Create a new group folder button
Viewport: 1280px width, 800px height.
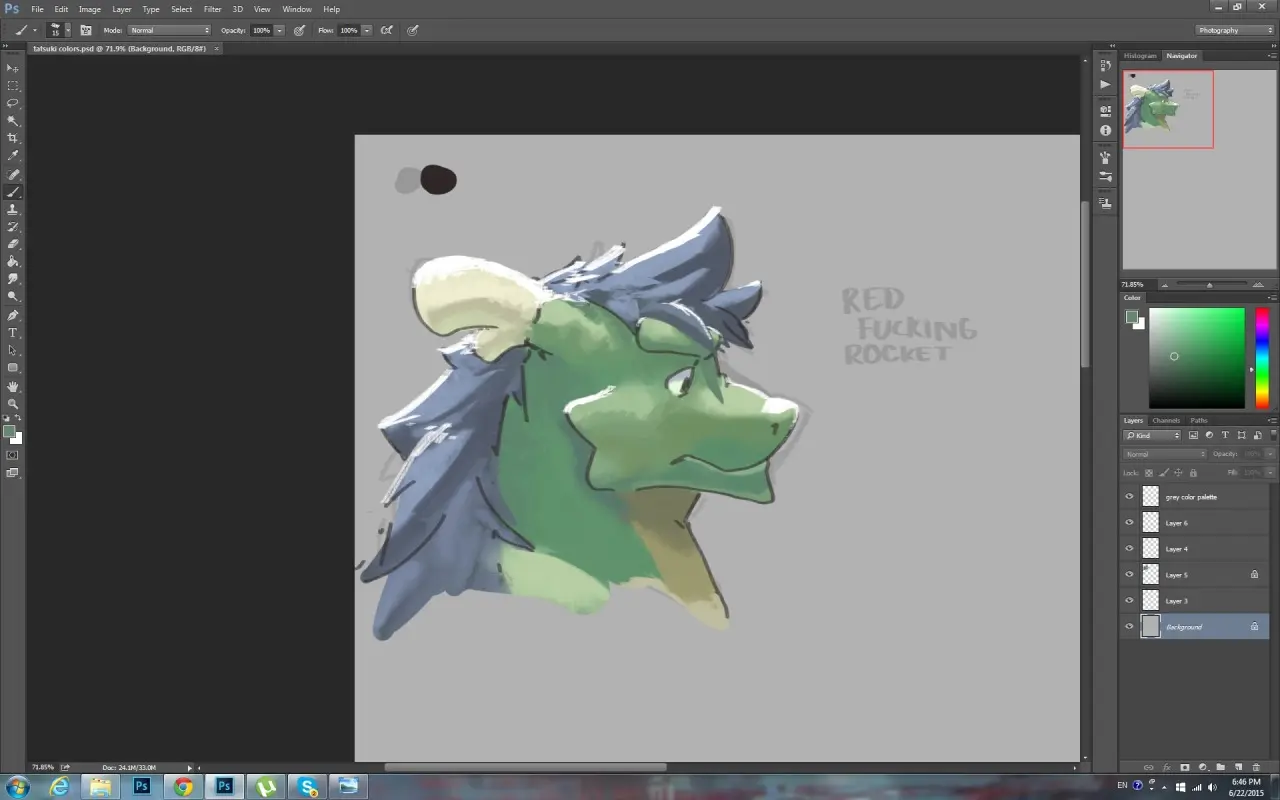(1221, 767)
